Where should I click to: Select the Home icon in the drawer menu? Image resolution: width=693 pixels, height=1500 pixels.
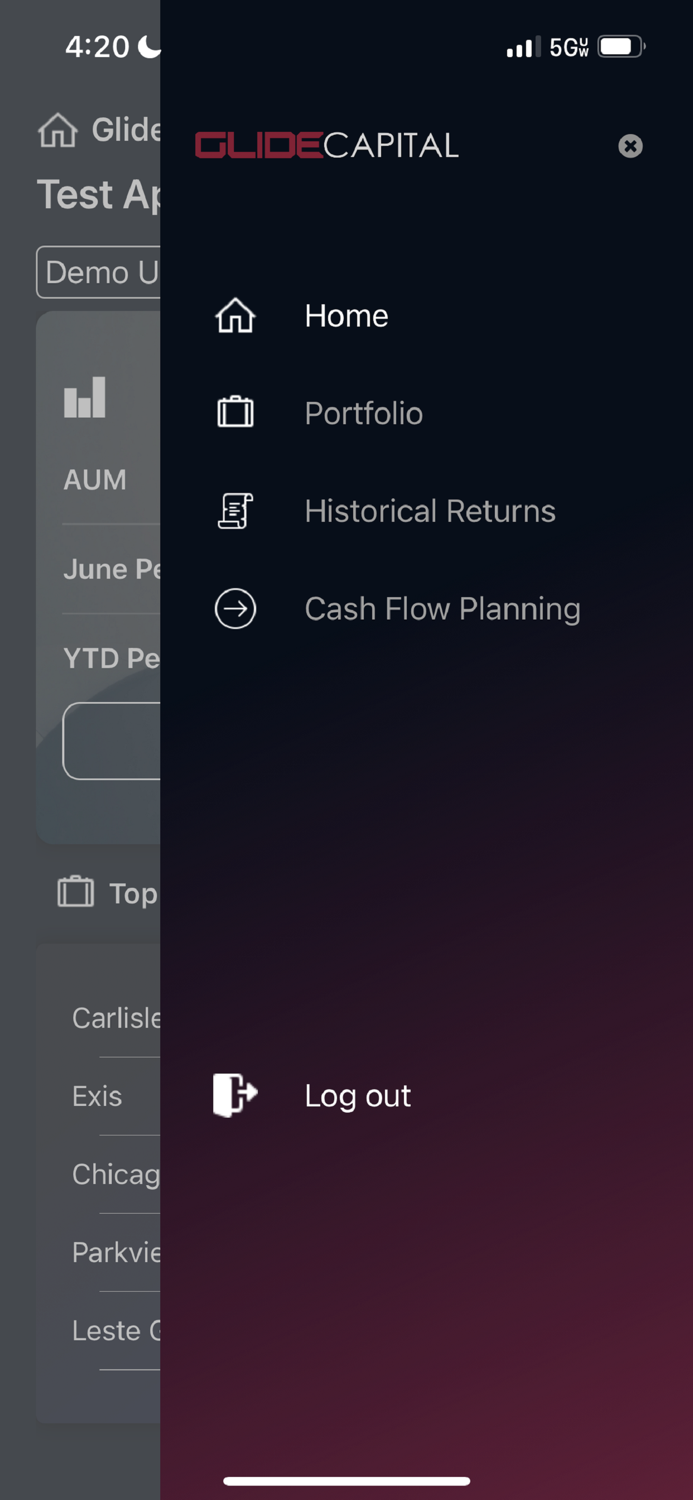tap(235, 315)
